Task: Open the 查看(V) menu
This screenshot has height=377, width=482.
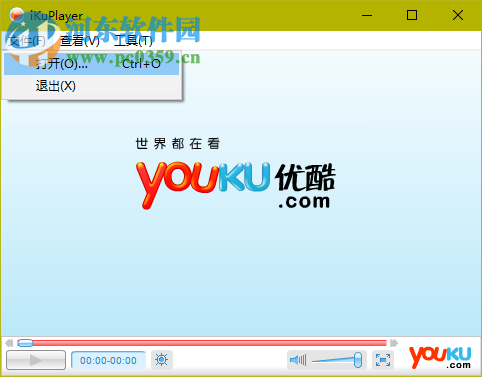Action: 80,41
